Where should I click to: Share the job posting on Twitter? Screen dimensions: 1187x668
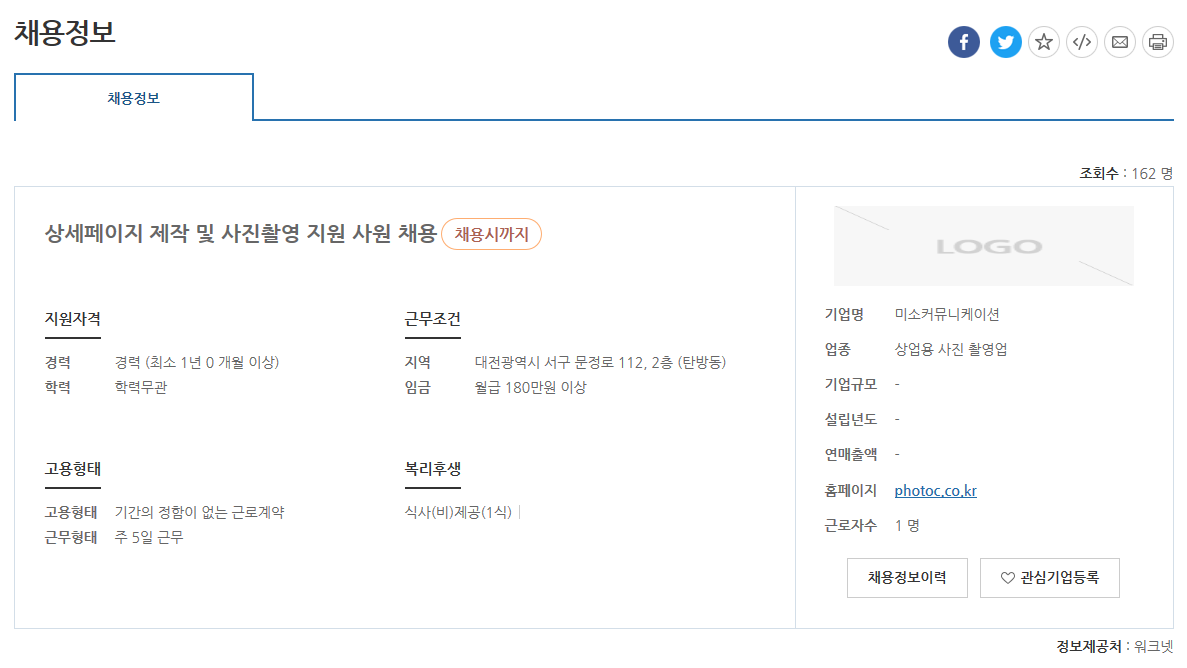point(1006,42)
